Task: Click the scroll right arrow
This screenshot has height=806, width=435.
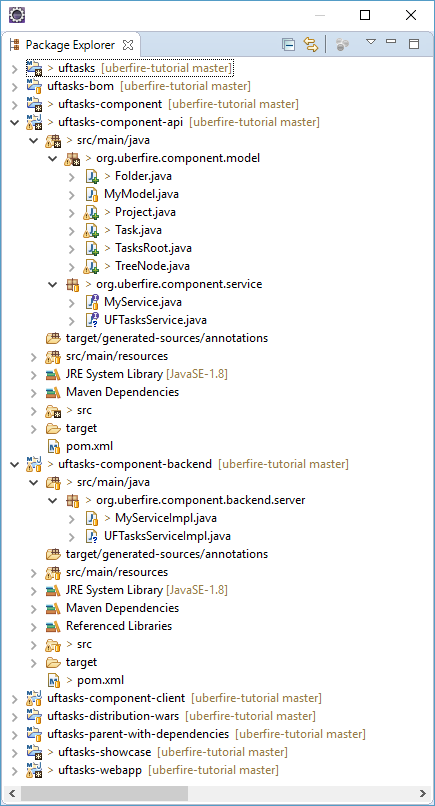Action: 423,793
